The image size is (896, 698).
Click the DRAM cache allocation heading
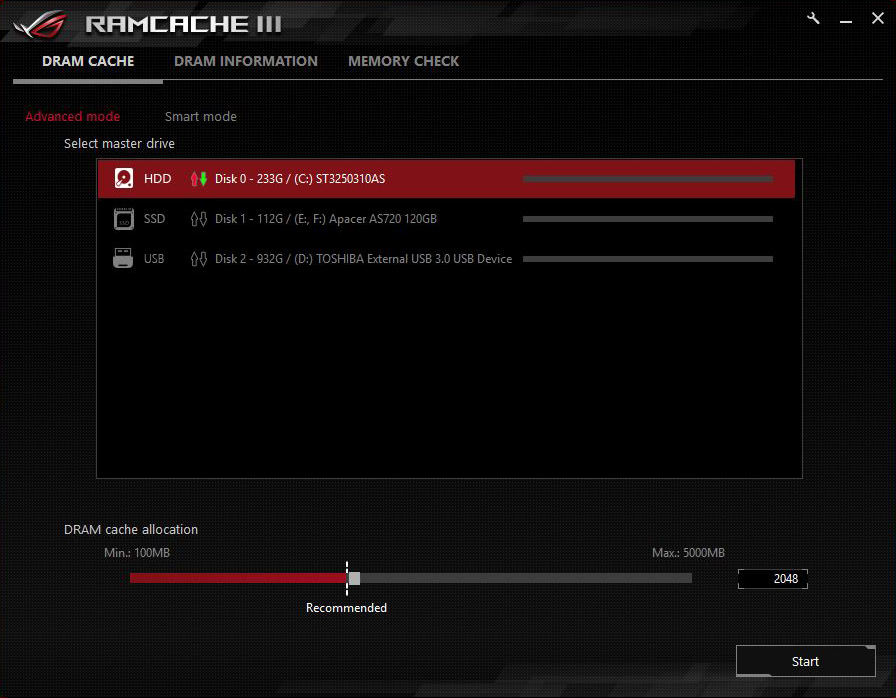131,529
